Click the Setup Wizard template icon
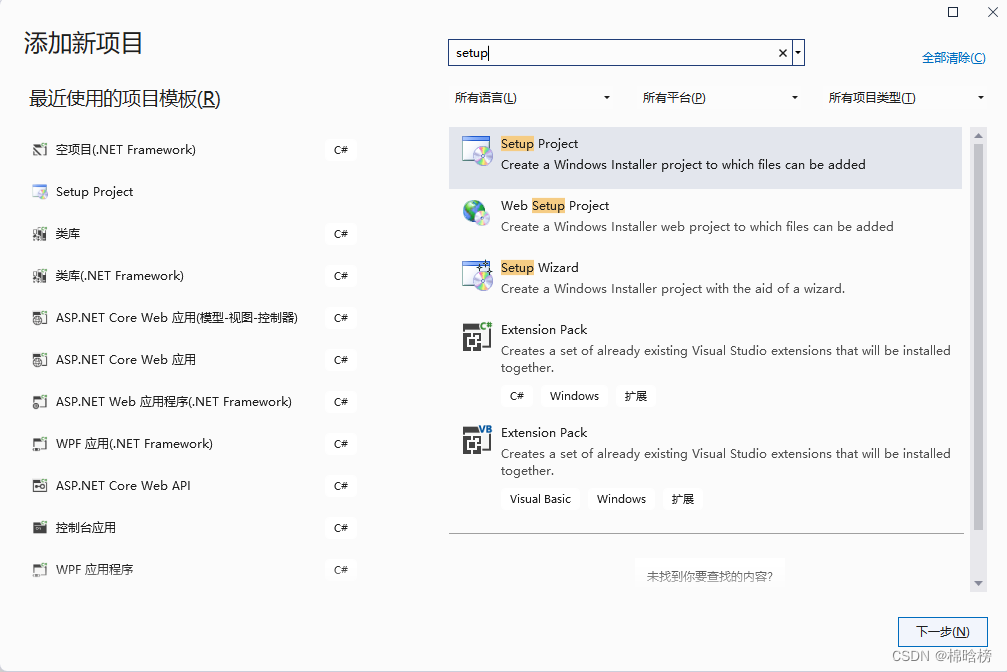 477,275
